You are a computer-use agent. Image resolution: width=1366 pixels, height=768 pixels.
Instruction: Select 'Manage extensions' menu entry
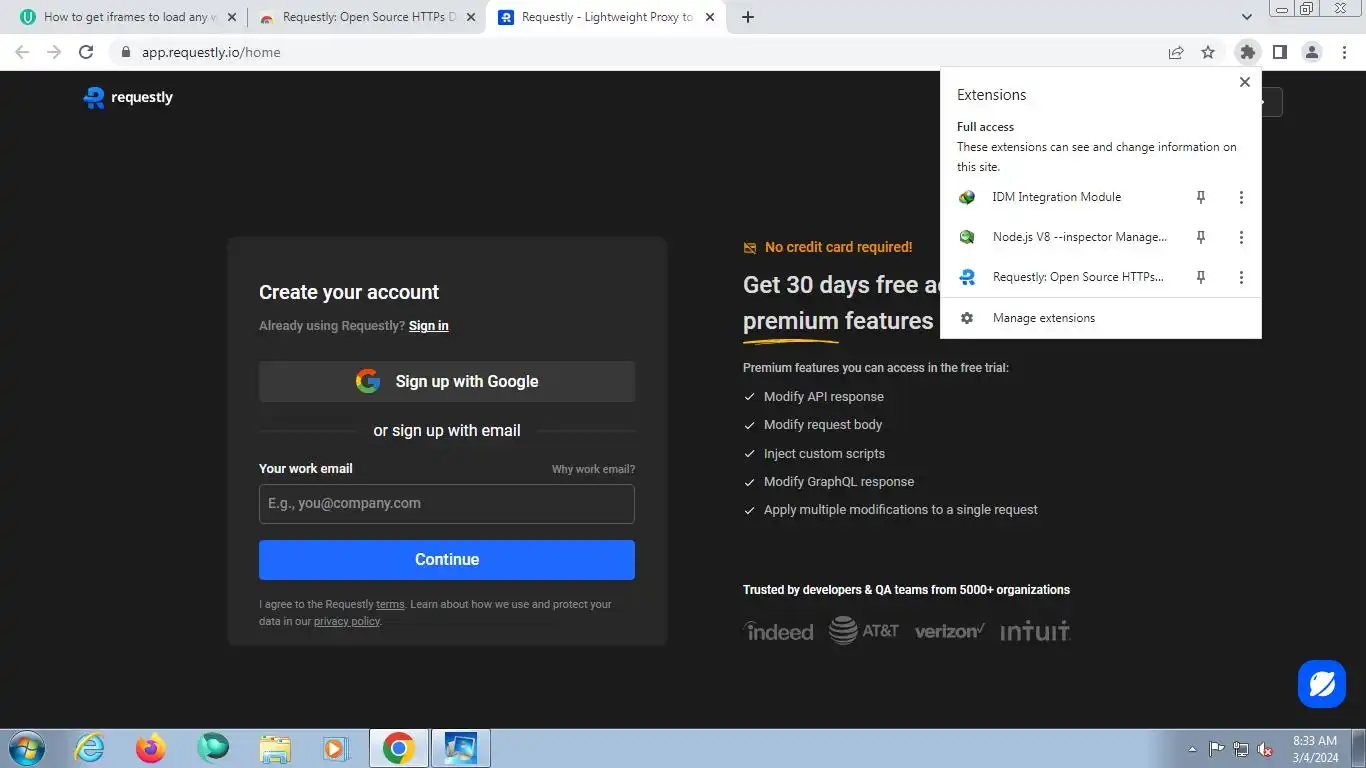pyautogui.click(x=1101, y=318)
